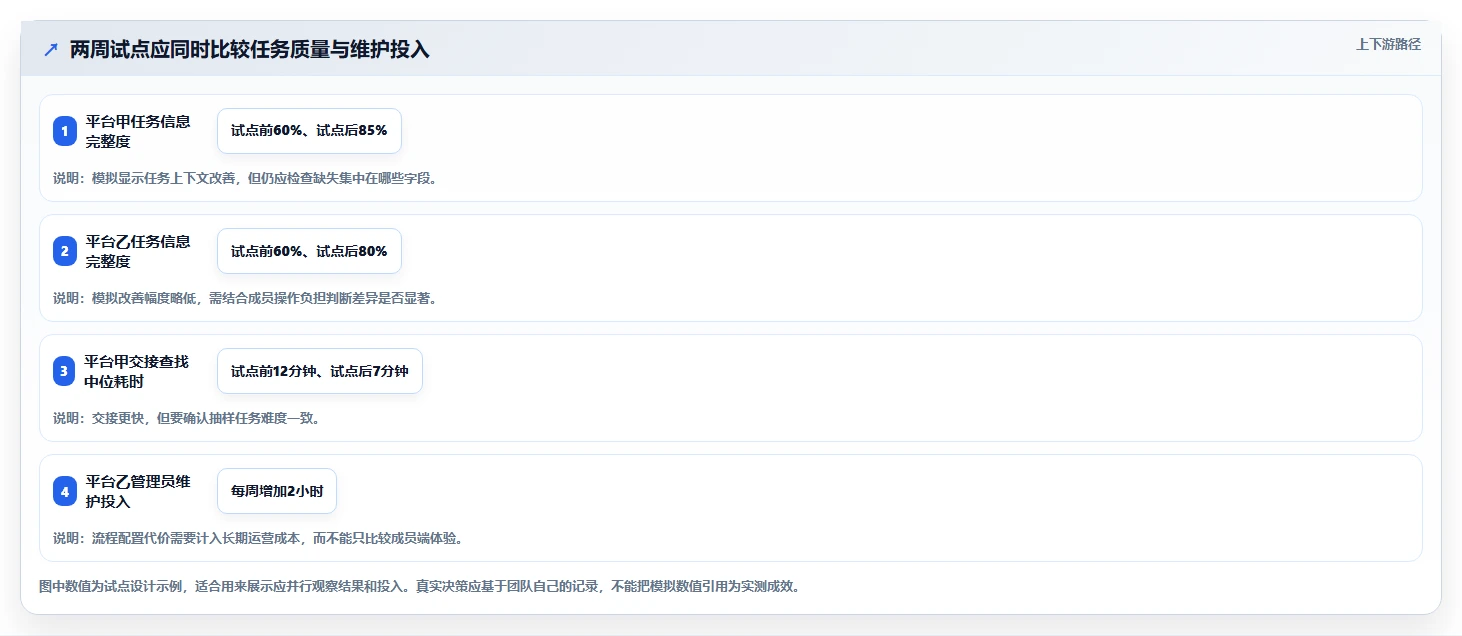Select step badge number 3
This screenshot has width=1462, height=636.
pyautogui.click(x=65, y=371)
